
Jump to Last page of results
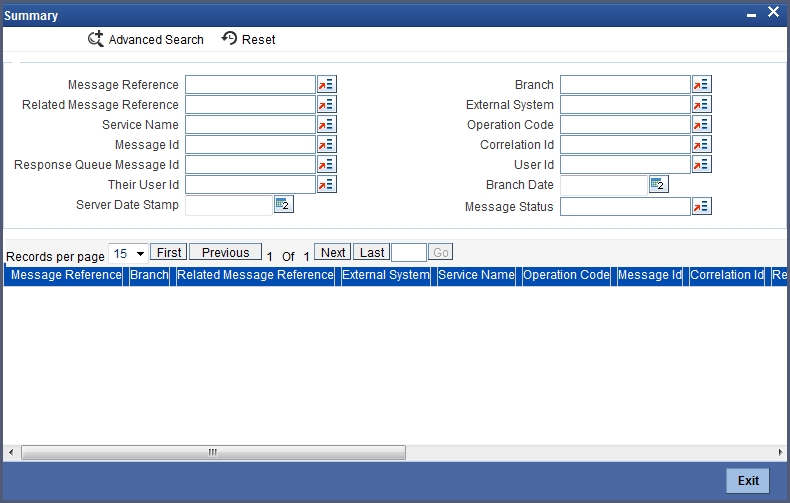[372, 252]
